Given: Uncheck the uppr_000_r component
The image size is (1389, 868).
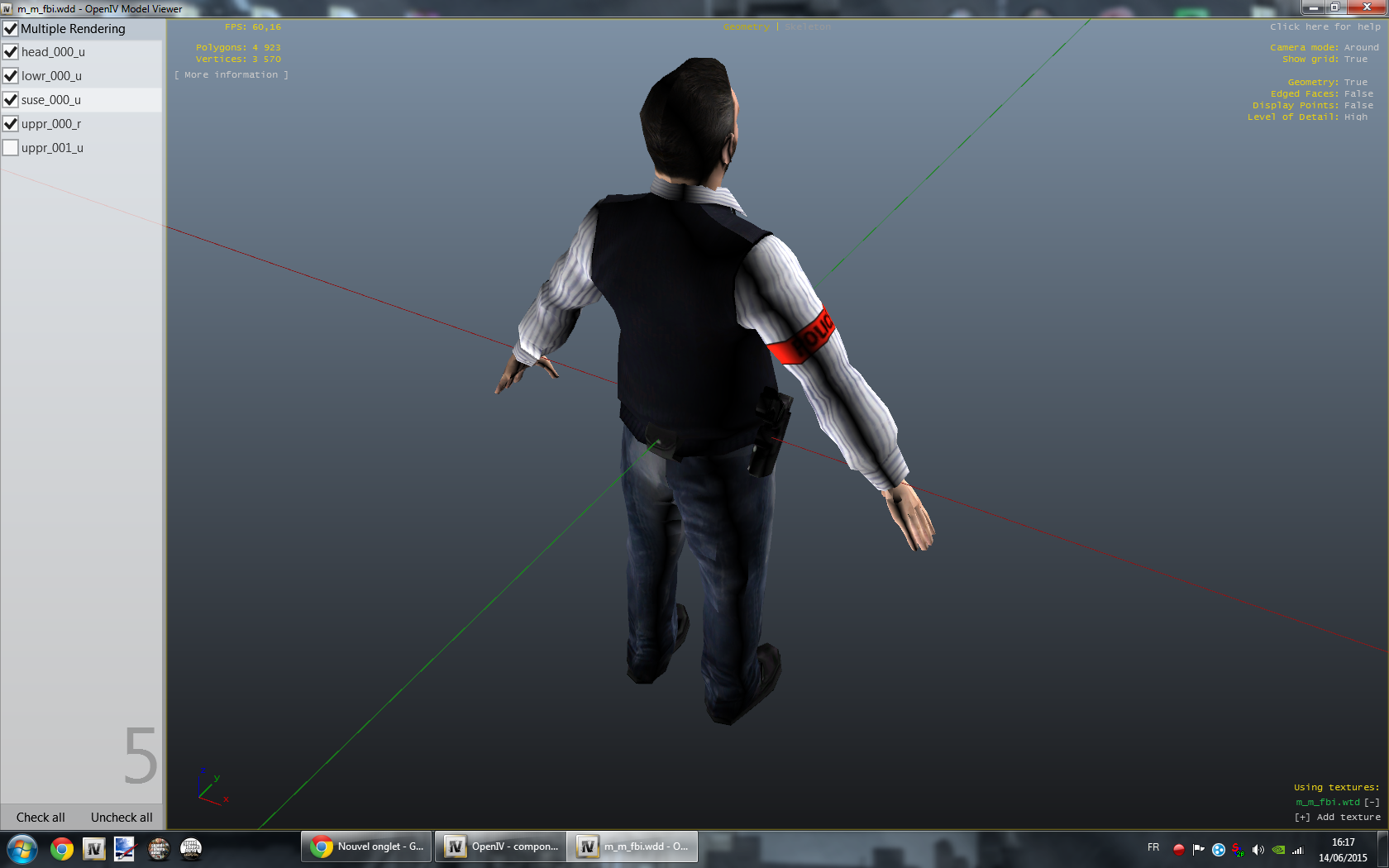Looking at the screenshot, I should click(11, 123).
